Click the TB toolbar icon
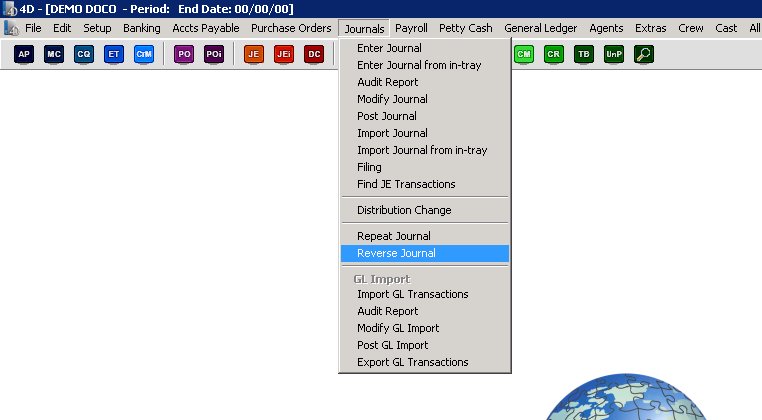 coord(584,54)
